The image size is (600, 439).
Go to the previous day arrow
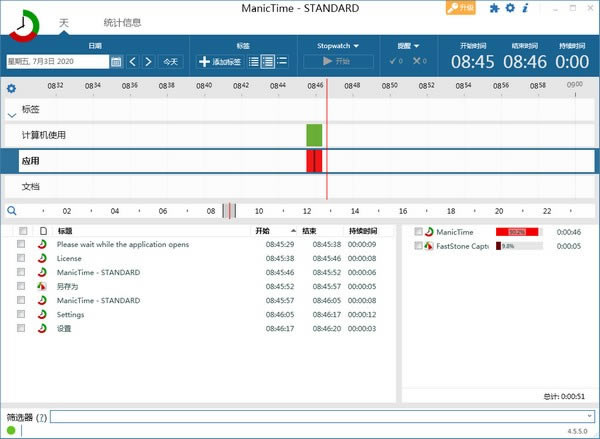132,62
